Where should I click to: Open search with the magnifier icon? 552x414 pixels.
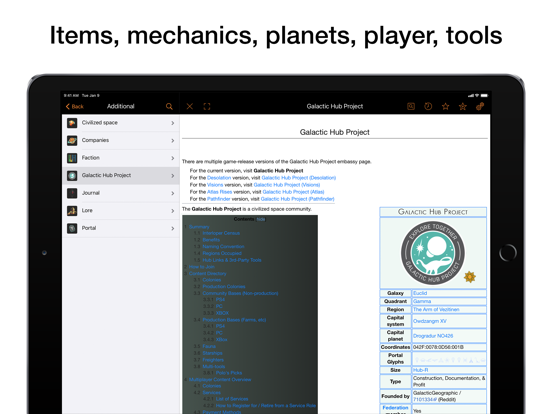(x=169, y=106)
